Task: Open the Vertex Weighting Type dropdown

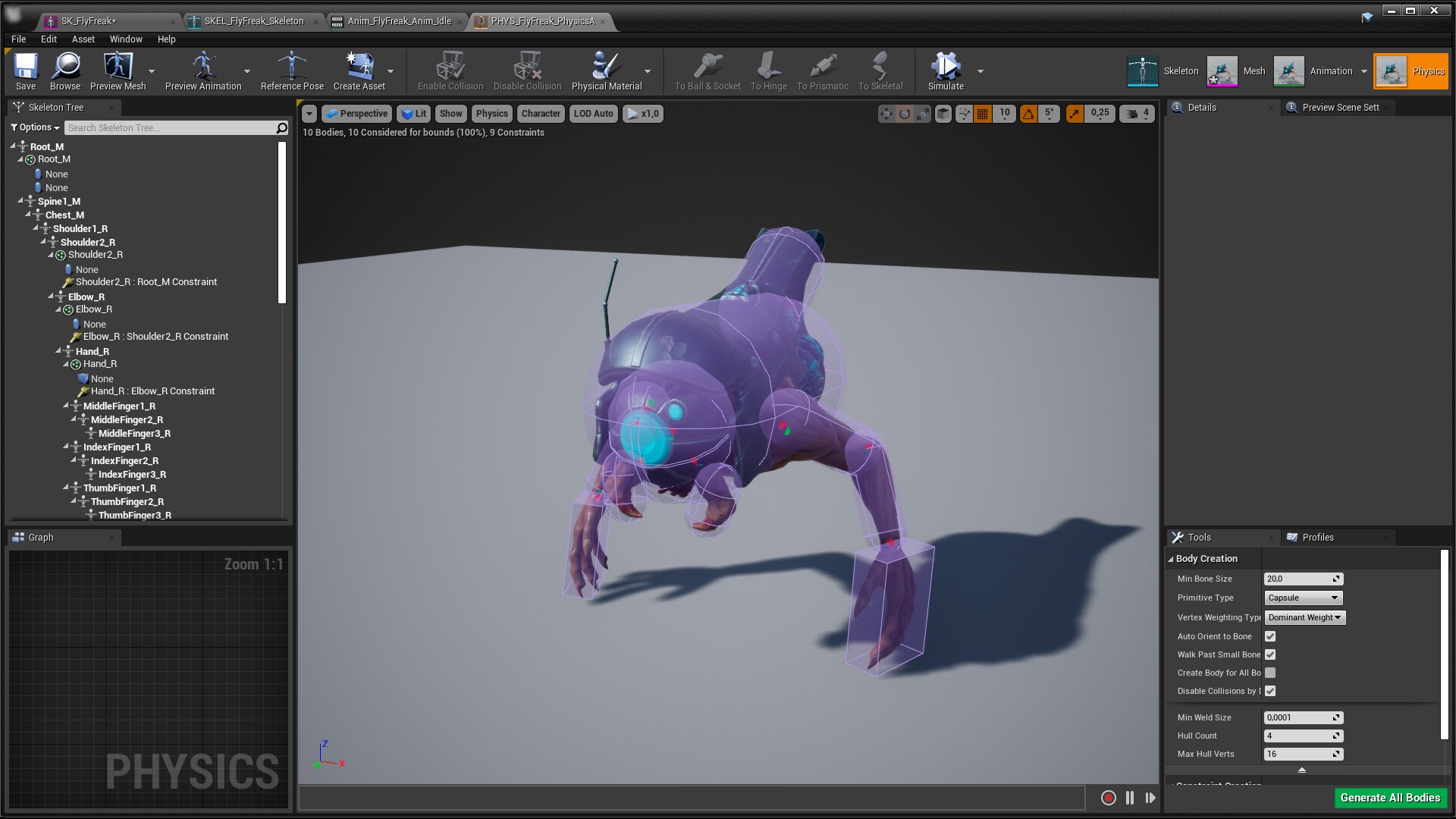Action: 1304,617
